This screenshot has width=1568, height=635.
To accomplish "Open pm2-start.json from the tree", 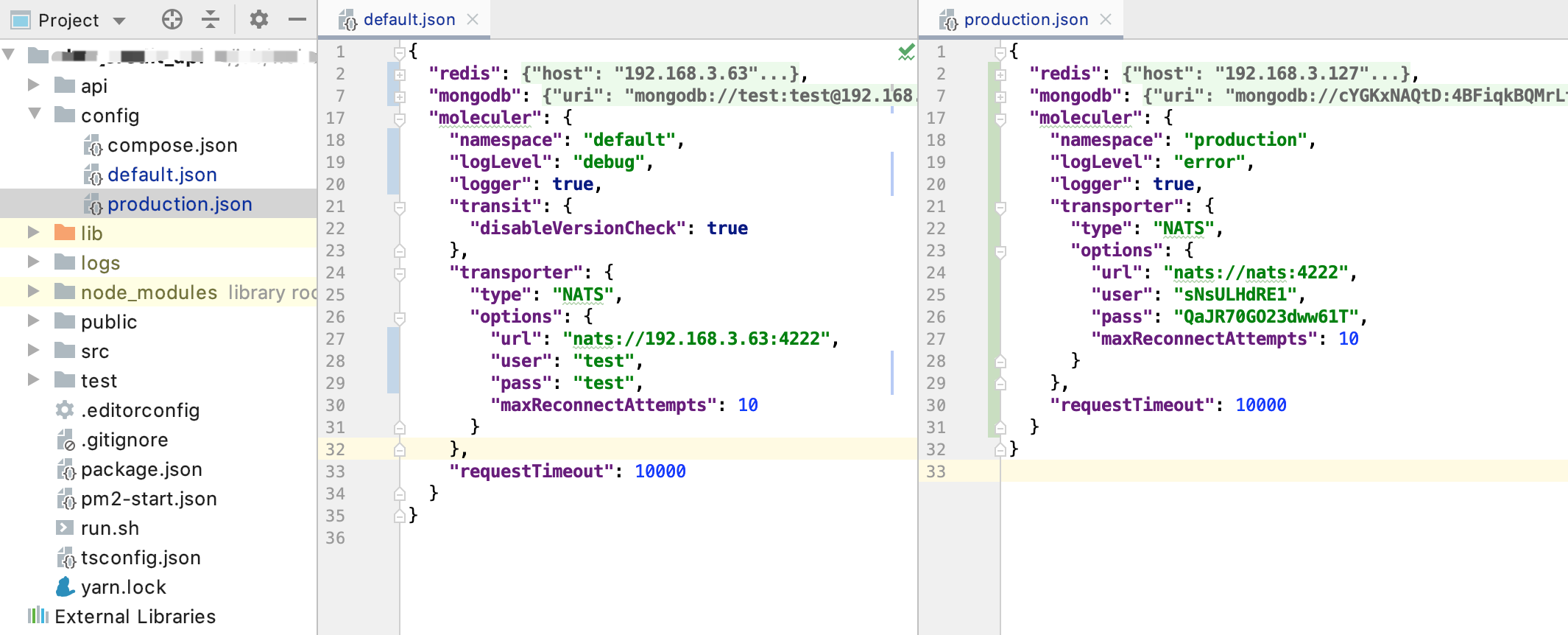I will click(x=149, y=499).
